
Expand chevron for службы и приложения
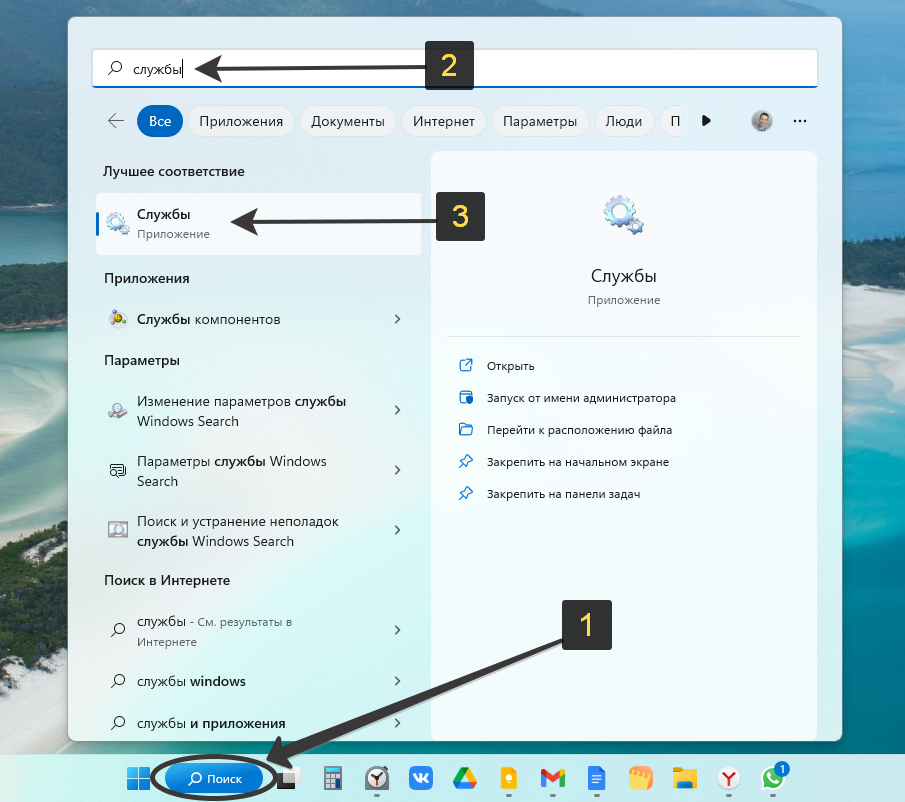point(397,723)
